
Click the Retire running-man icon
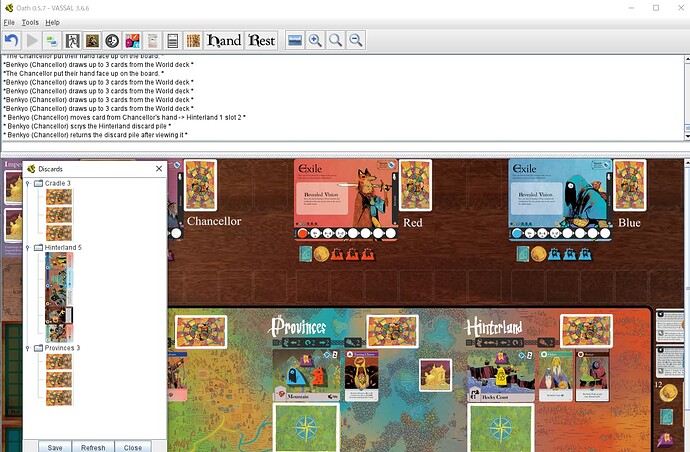coord(72,41)
